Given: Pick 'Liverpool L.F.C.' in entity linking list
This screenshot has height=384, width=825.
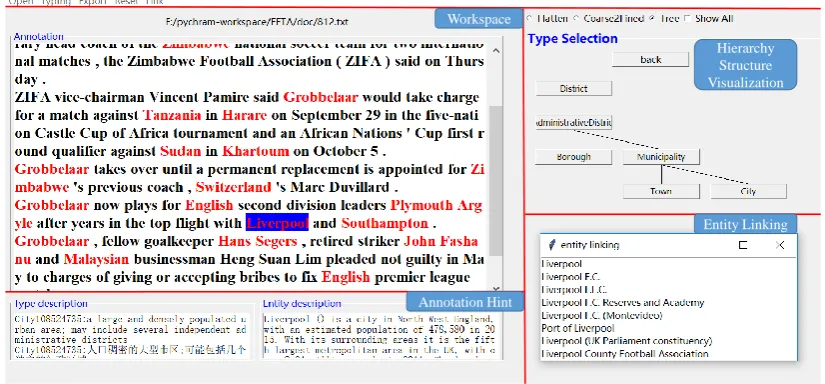Looking at the screenshot, I should click(x=574, y=289).
